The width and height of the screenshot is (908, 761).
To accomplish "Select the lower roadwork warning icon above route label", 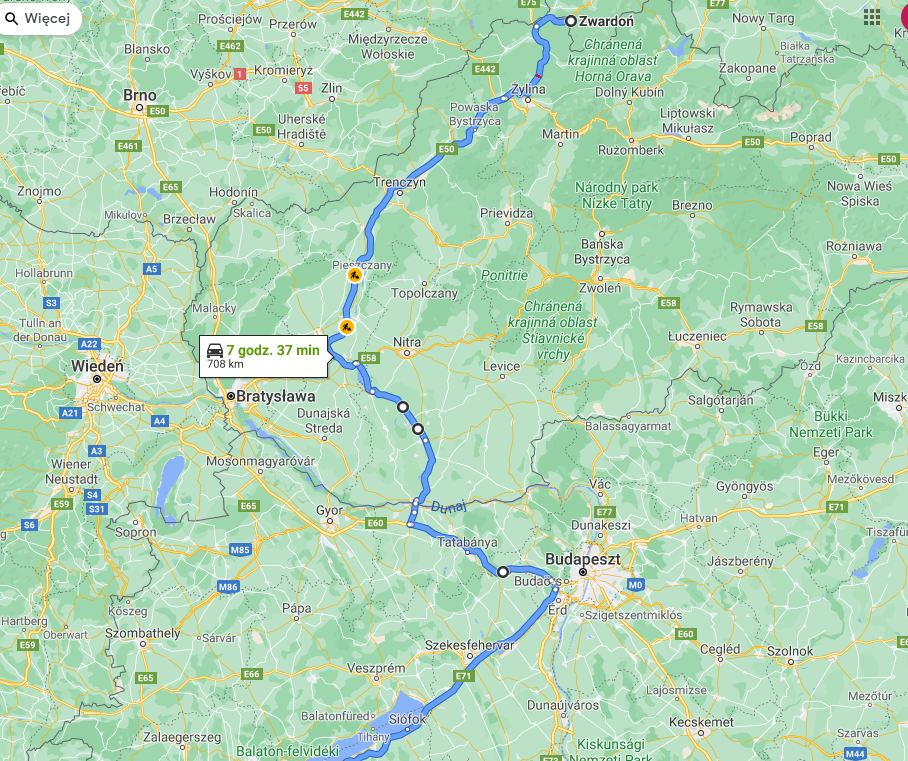I will coord(346,327).
